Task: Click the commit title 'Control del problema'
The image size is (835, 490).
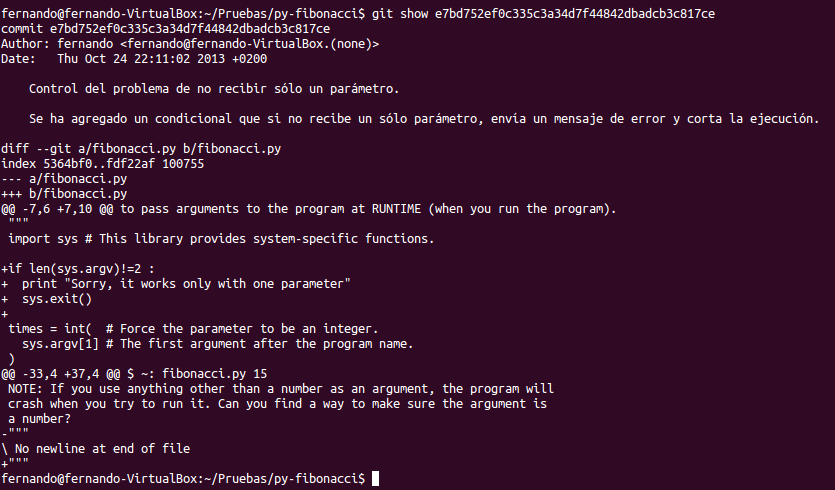Action: [214, 88]
